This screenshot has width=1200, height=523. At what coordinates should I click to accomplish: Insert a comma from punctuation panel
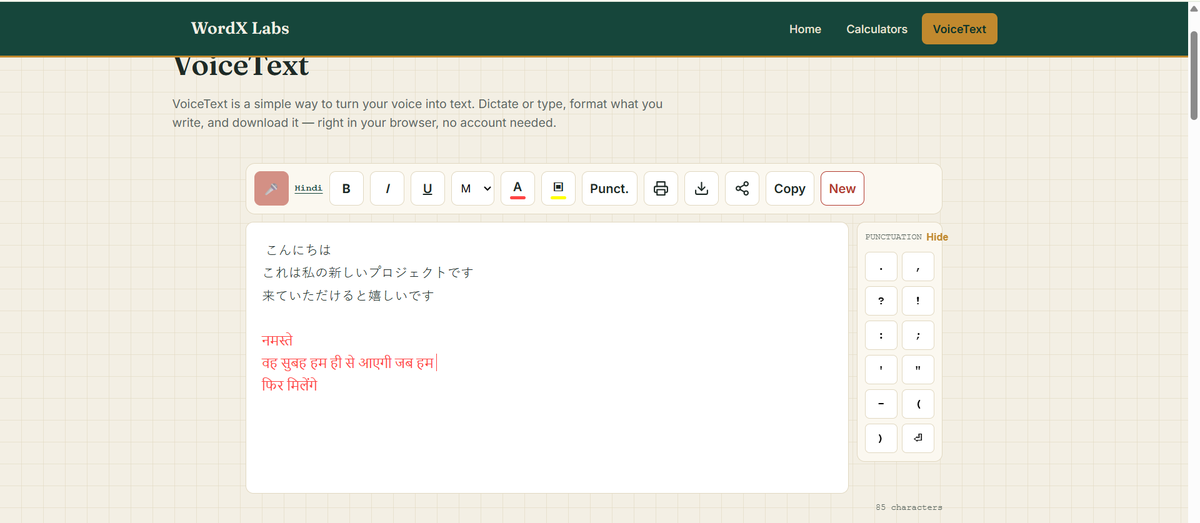[918, 267]
